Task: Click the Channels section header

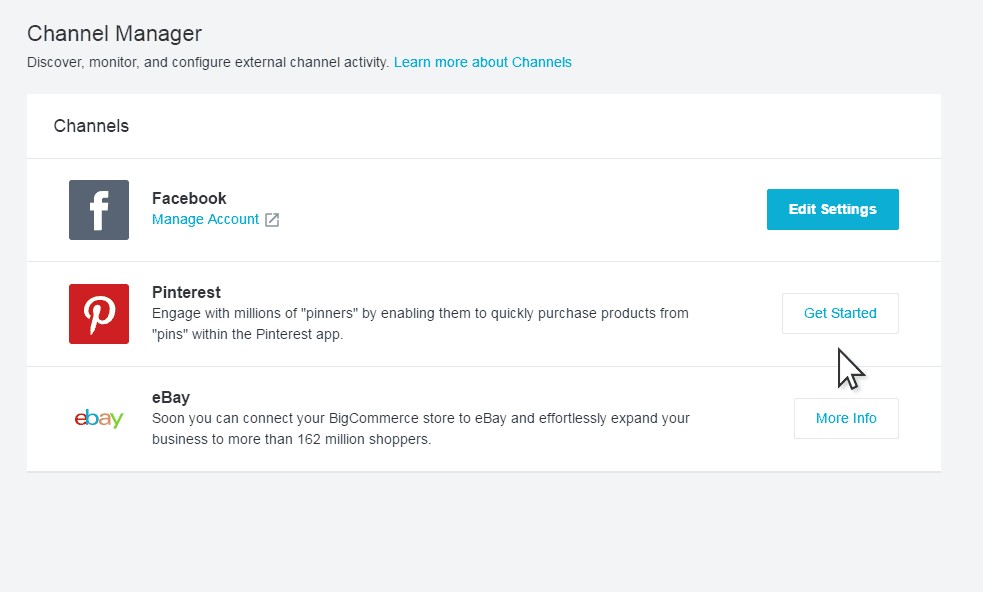Action: point(91,126)
